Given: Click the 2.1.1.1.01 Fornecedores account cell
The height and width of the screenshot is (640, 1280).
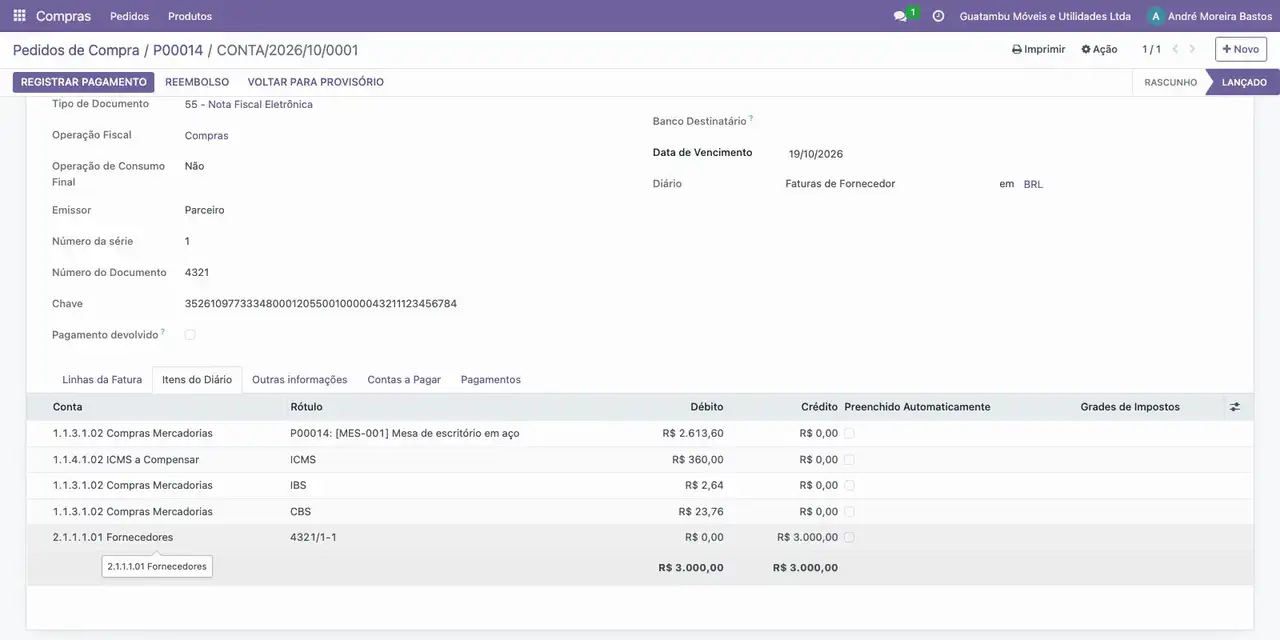Looking at the screenshot, I should (113, 537).
